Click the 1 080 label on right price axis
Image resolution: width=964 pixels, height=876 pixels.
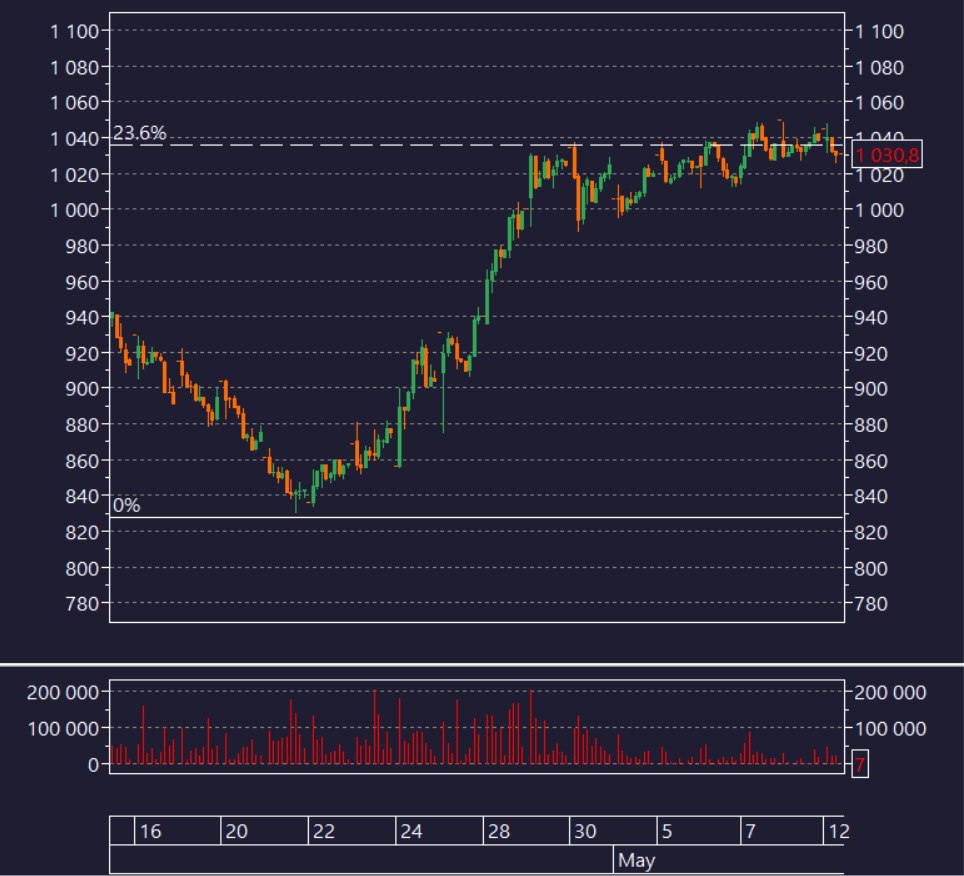pos(879,68)
